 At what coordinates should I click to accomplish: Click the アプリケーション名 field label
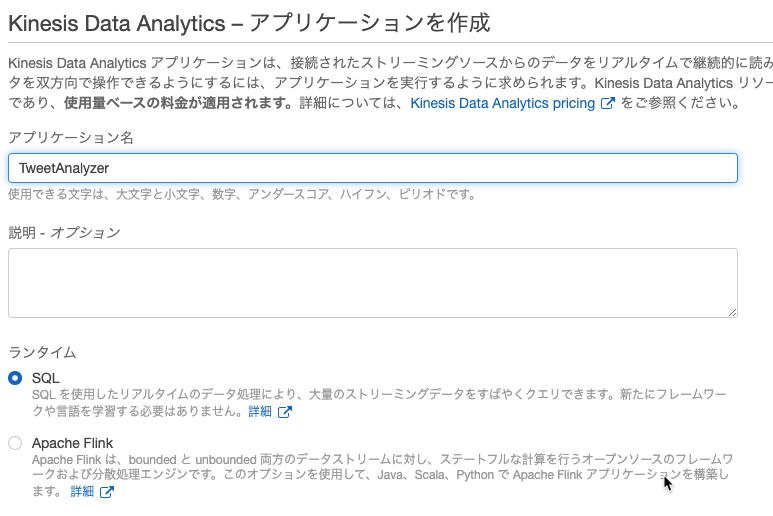[71, 138]
